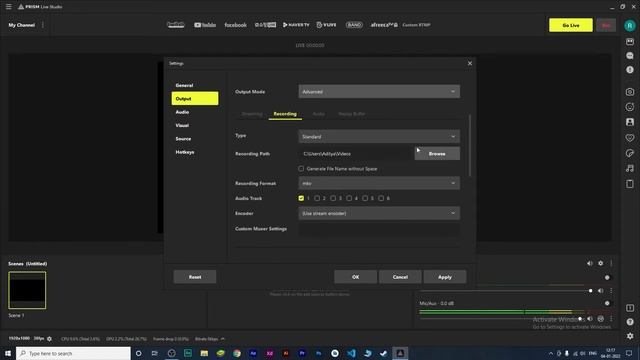Switch to the Replay Buffer tab
The height and width of the screenshot is (360, 640).
[351, 114]
